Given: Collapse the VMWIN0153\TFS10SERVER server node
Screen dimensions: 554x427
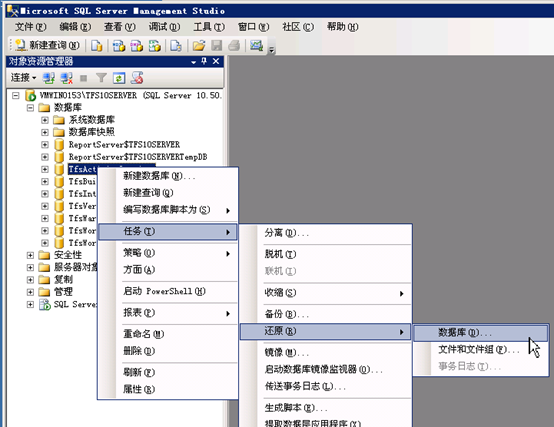Looking at the screenshot, I should (x=16, y=95).
